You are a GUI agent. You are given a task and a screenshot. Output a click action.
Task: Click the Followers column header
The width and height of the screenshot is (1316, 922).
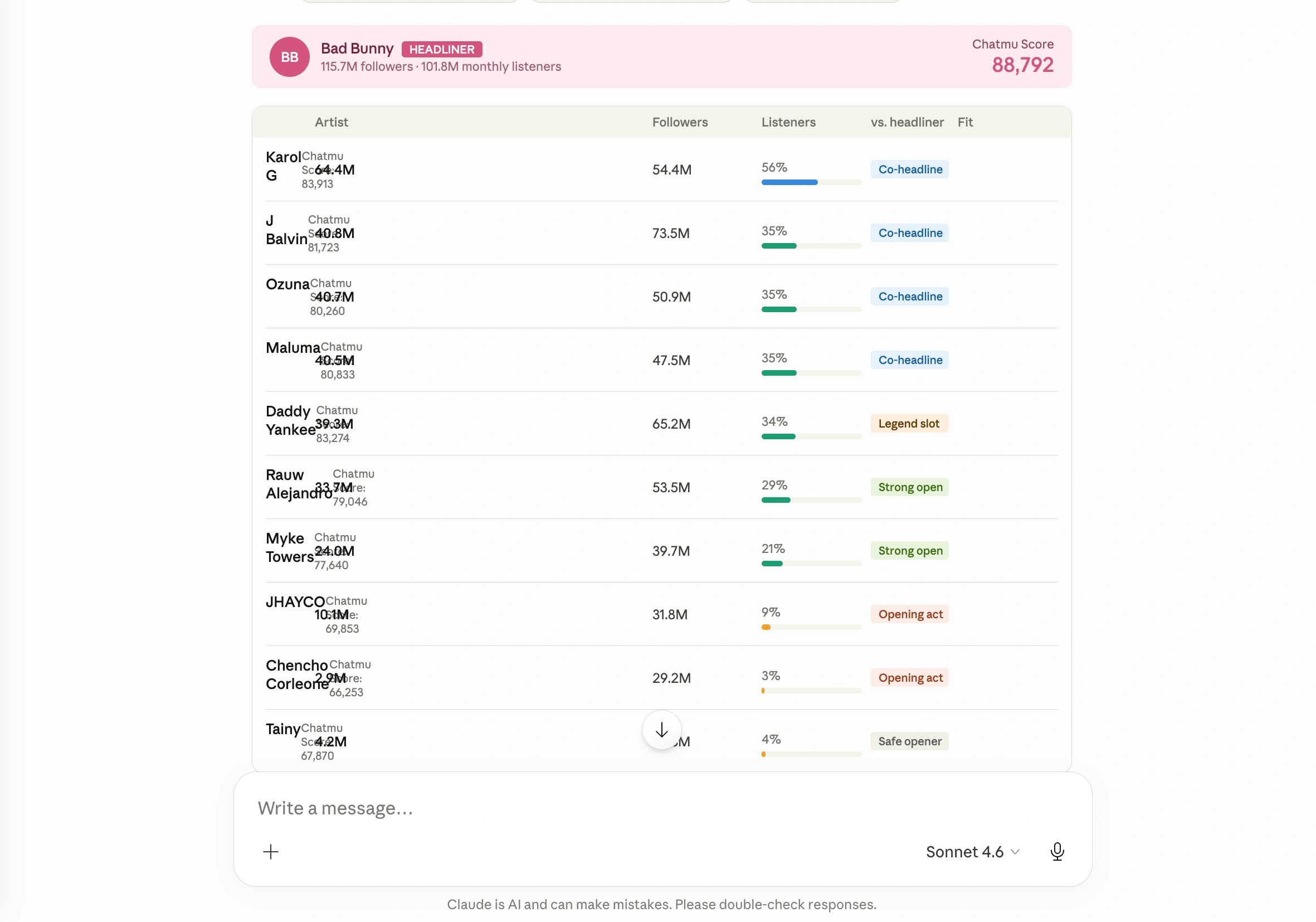point(680,122)
